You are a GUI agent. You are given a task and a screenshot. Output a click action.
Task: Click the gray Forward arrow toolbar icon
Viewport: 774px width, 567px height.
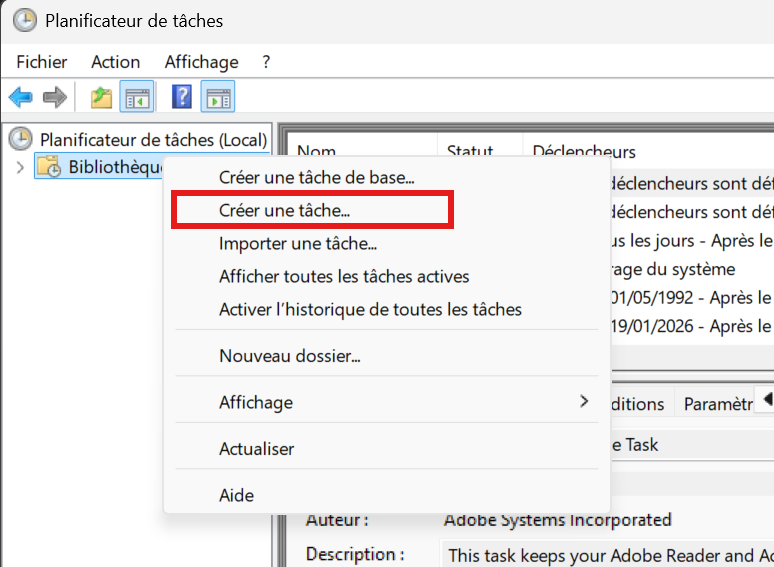click(x=55, y=97)
